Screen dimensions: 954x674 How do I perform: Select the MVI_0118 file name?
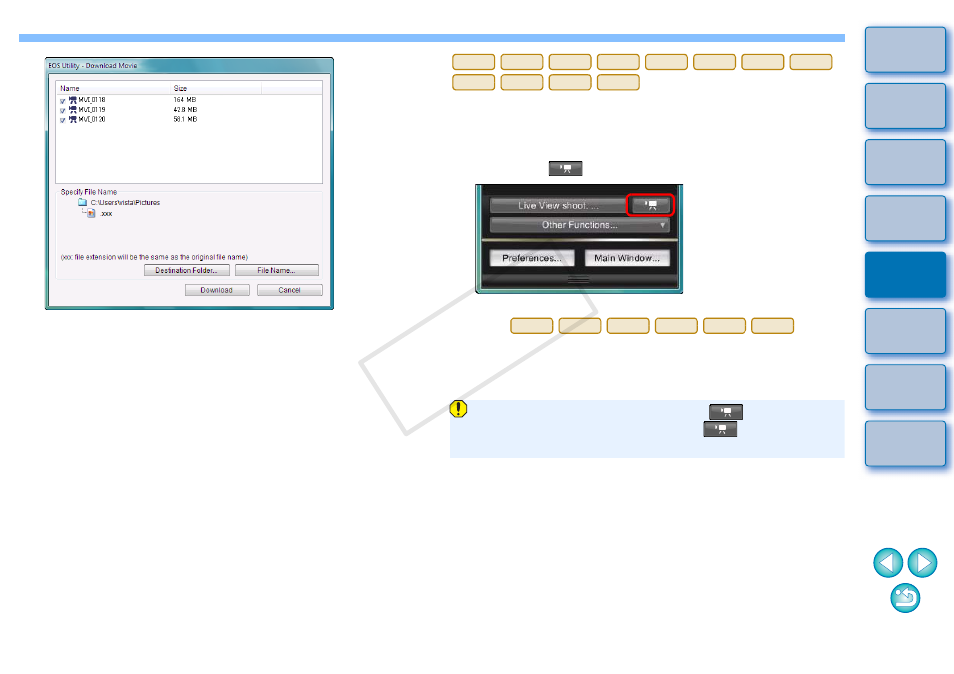click(92, 100)
